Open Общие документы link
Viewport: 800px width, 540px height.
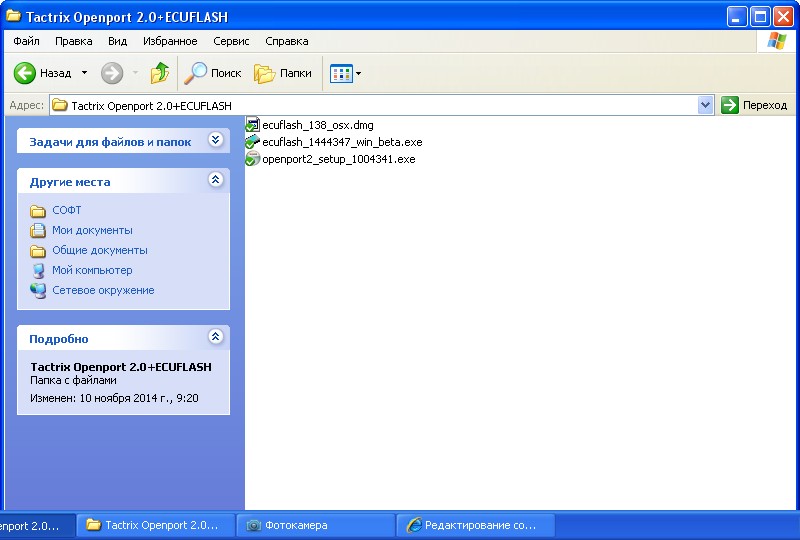tap(99, 250)
